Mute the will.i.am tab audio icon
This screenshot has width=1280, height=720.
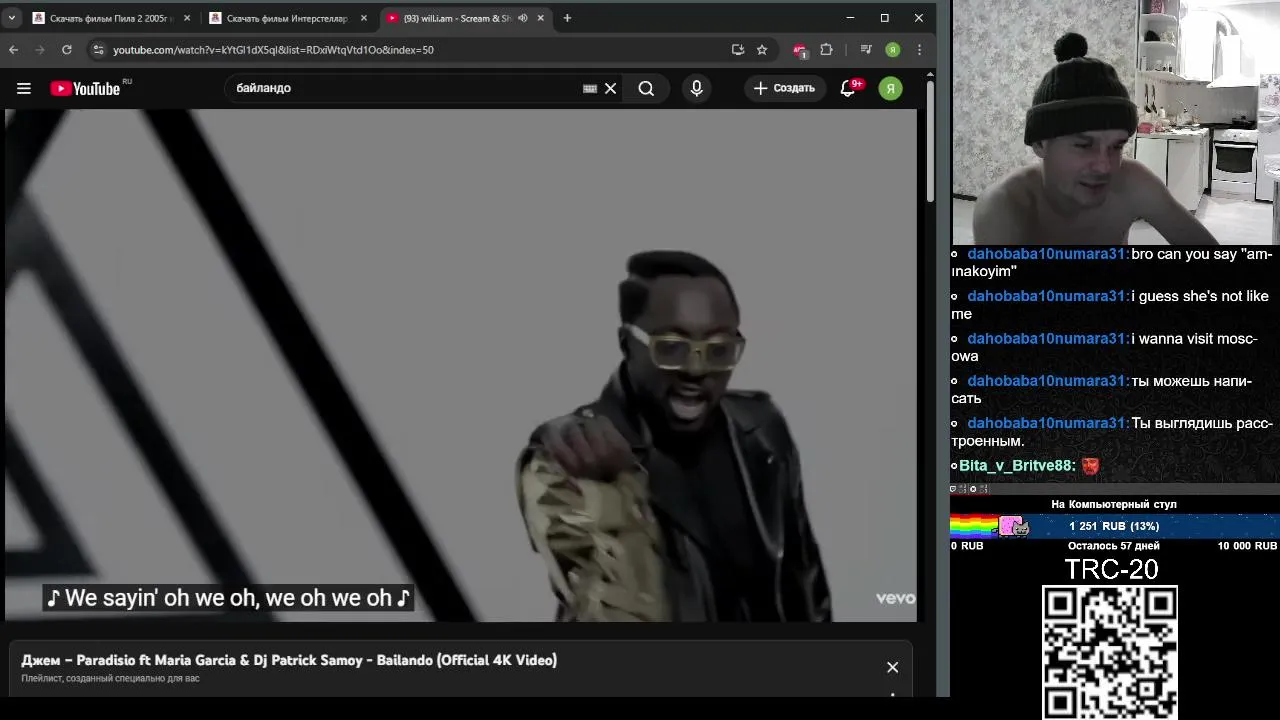click(523, 18)
